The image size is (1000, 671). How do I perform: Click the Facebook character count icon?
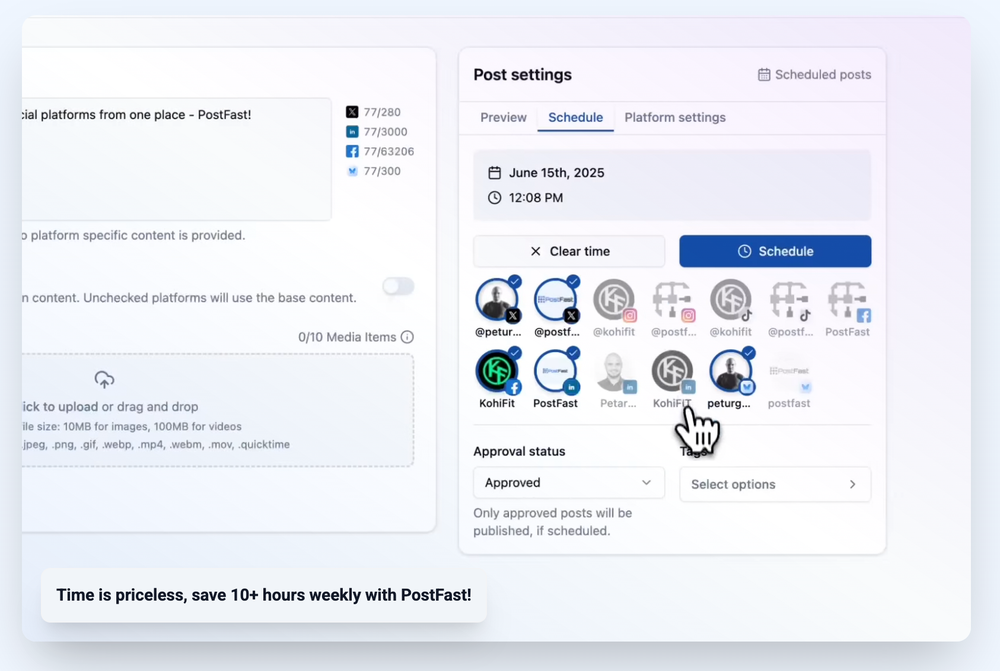352,152
